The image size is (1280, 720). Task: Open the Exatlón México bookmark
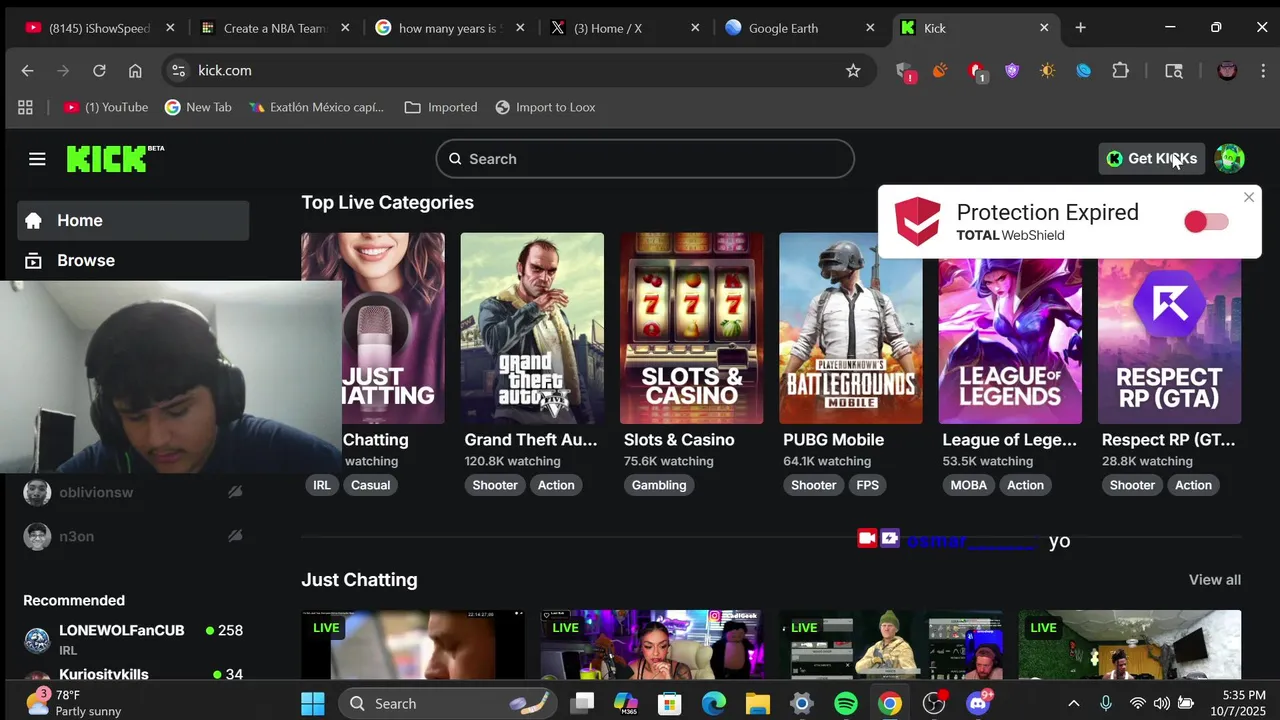316,107
